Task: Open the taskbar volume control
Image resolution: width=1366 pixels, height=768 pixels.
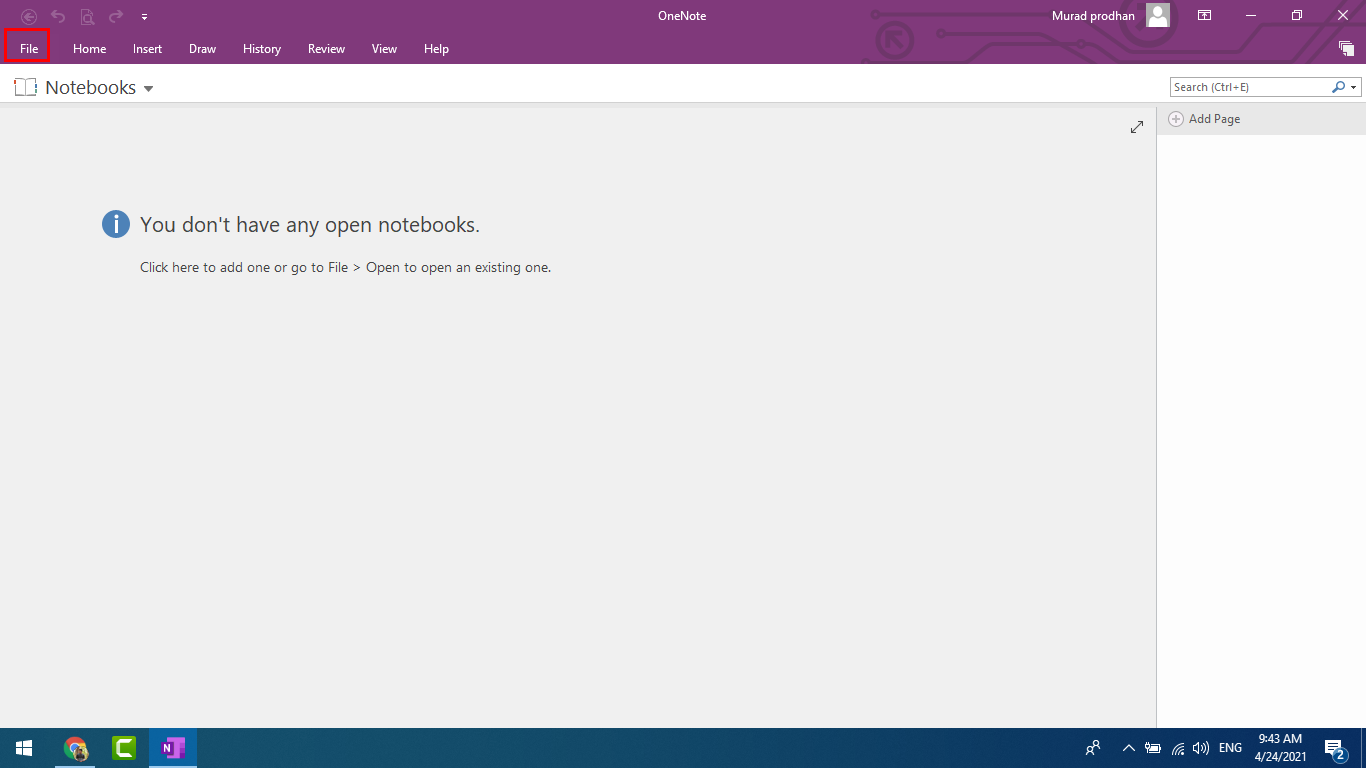Action: (x=1201, y=748)
